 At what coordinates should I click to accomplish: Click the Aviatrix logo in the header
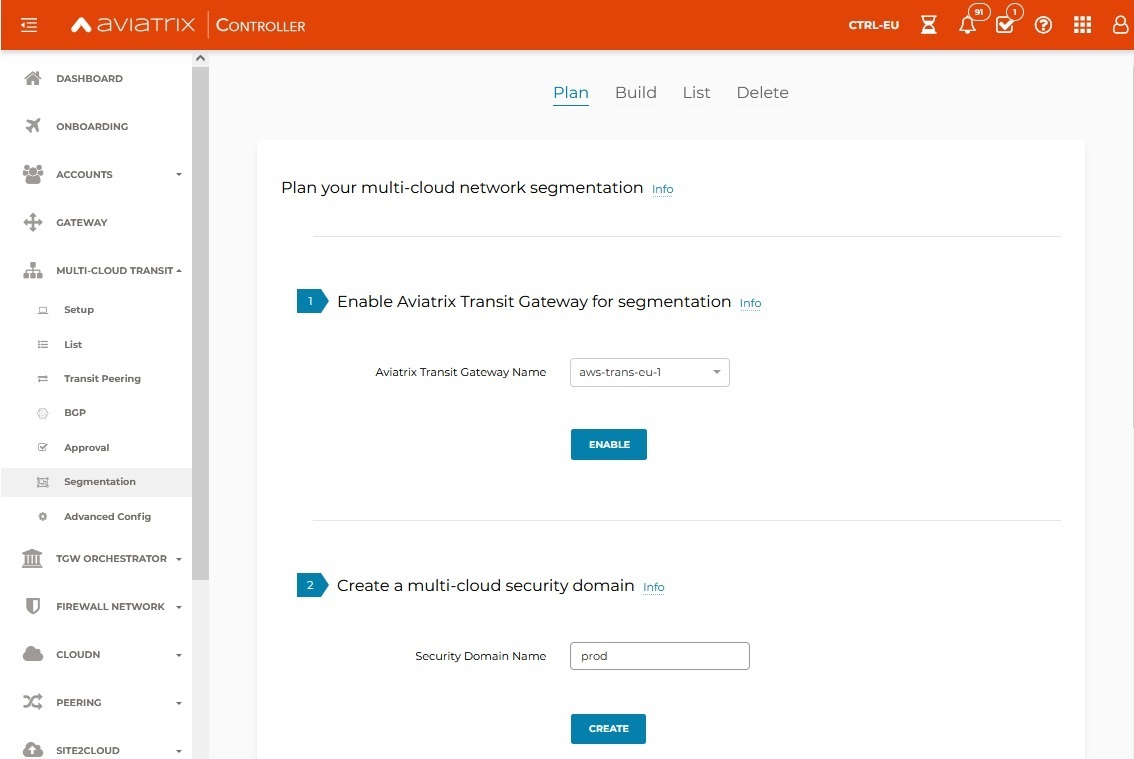[x=133, y=25]
